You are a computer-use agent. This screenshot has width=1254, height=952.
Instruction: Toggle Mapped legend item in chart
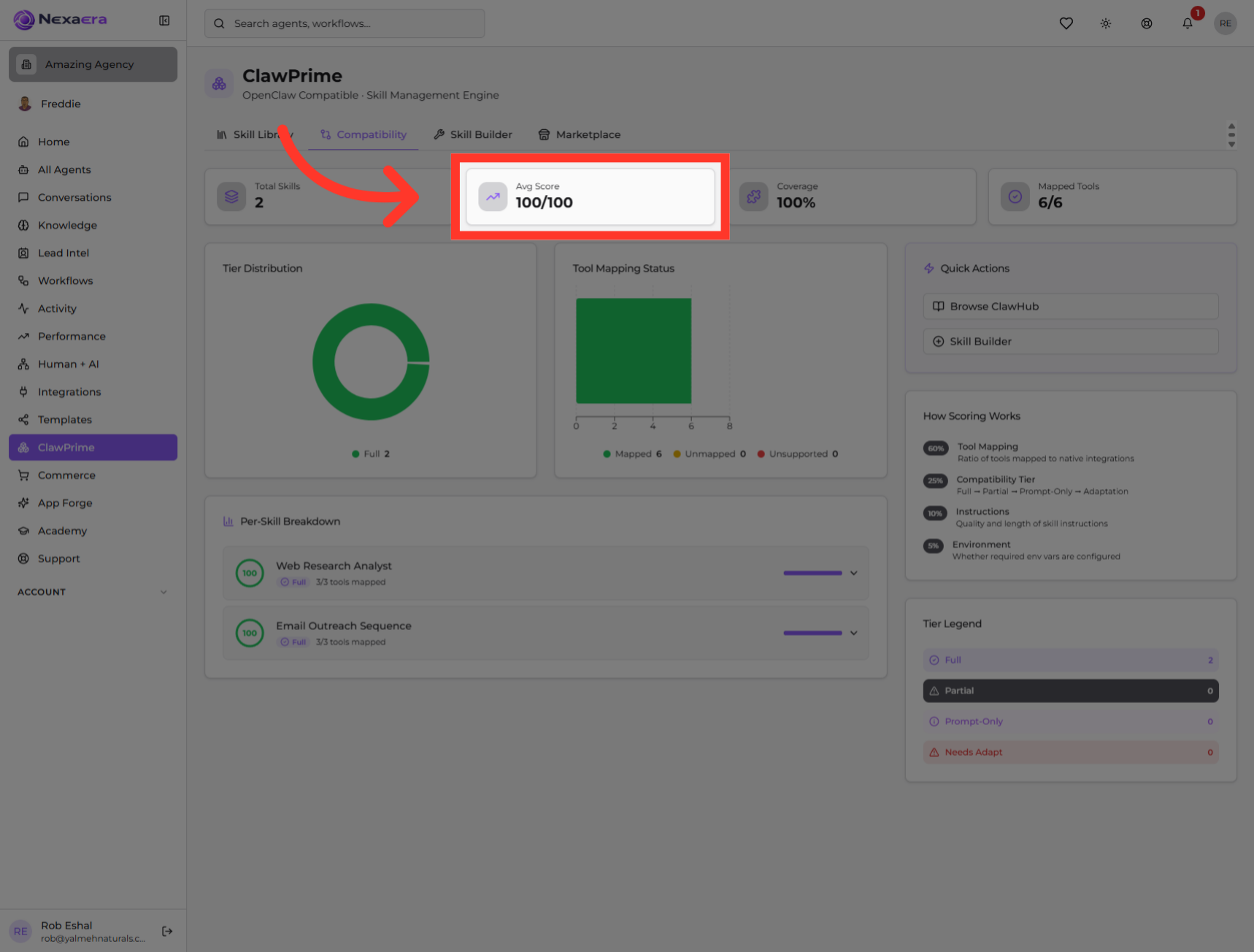point(632,454)
